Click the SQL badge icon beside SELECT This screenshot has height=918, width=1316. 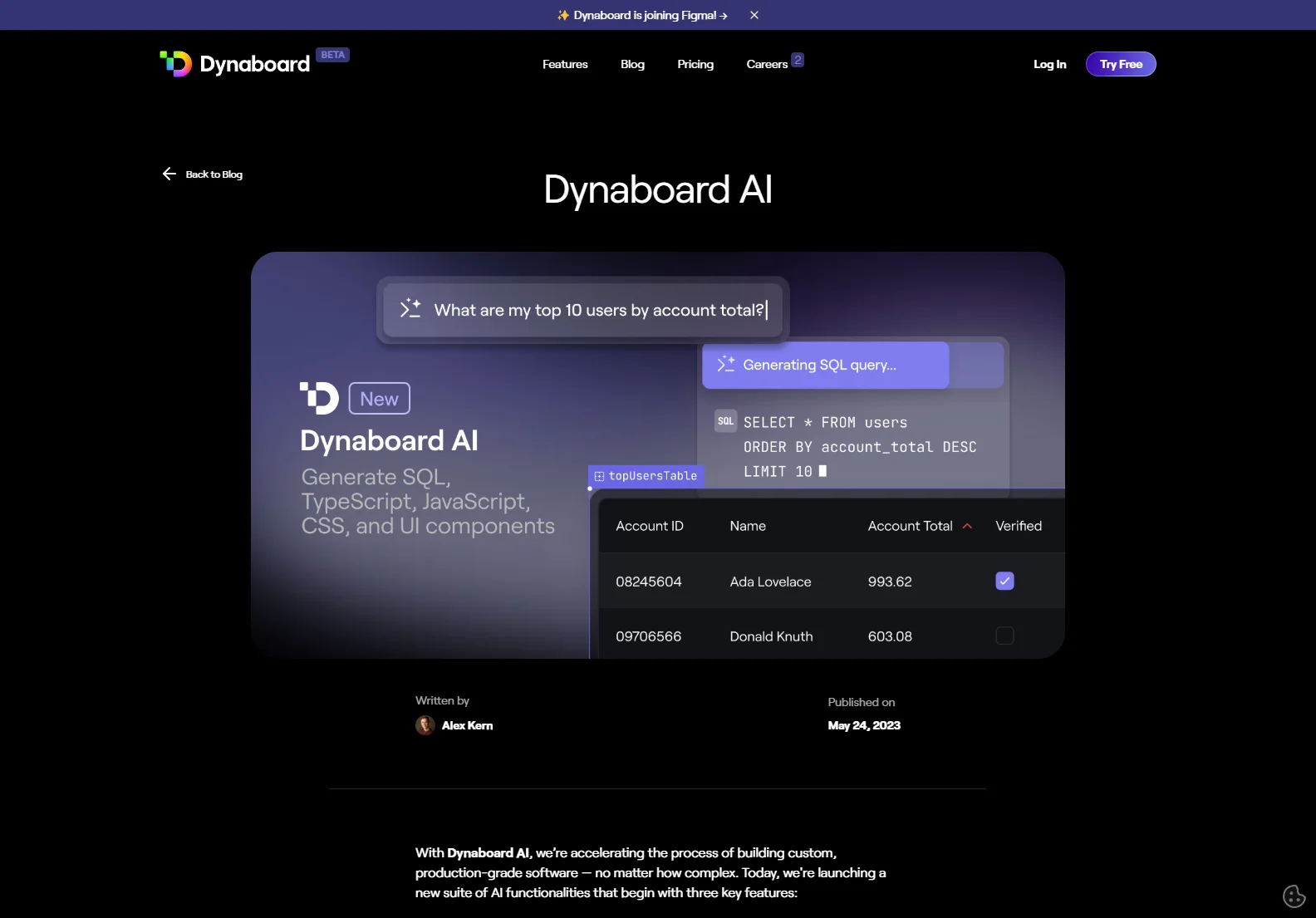pyautogui.click(x=725, y=421)
